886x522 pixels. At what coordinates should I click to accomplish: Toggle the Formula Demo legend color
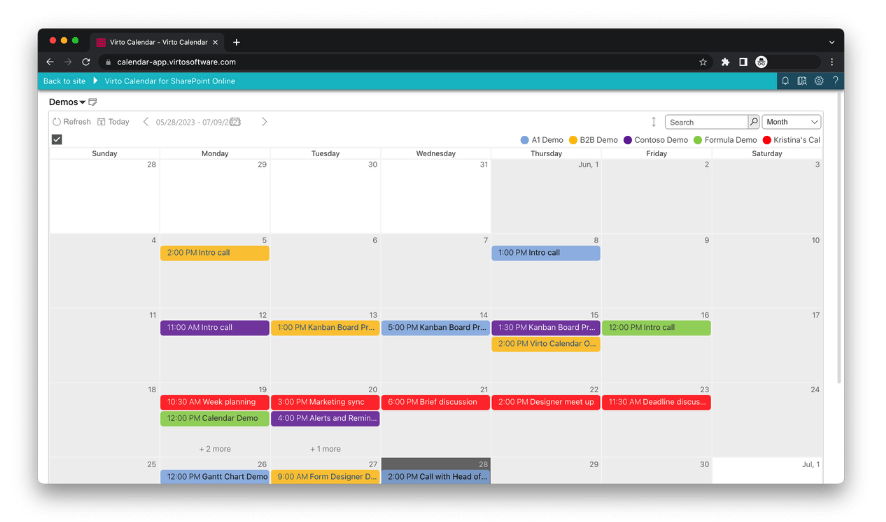point(697,140)
